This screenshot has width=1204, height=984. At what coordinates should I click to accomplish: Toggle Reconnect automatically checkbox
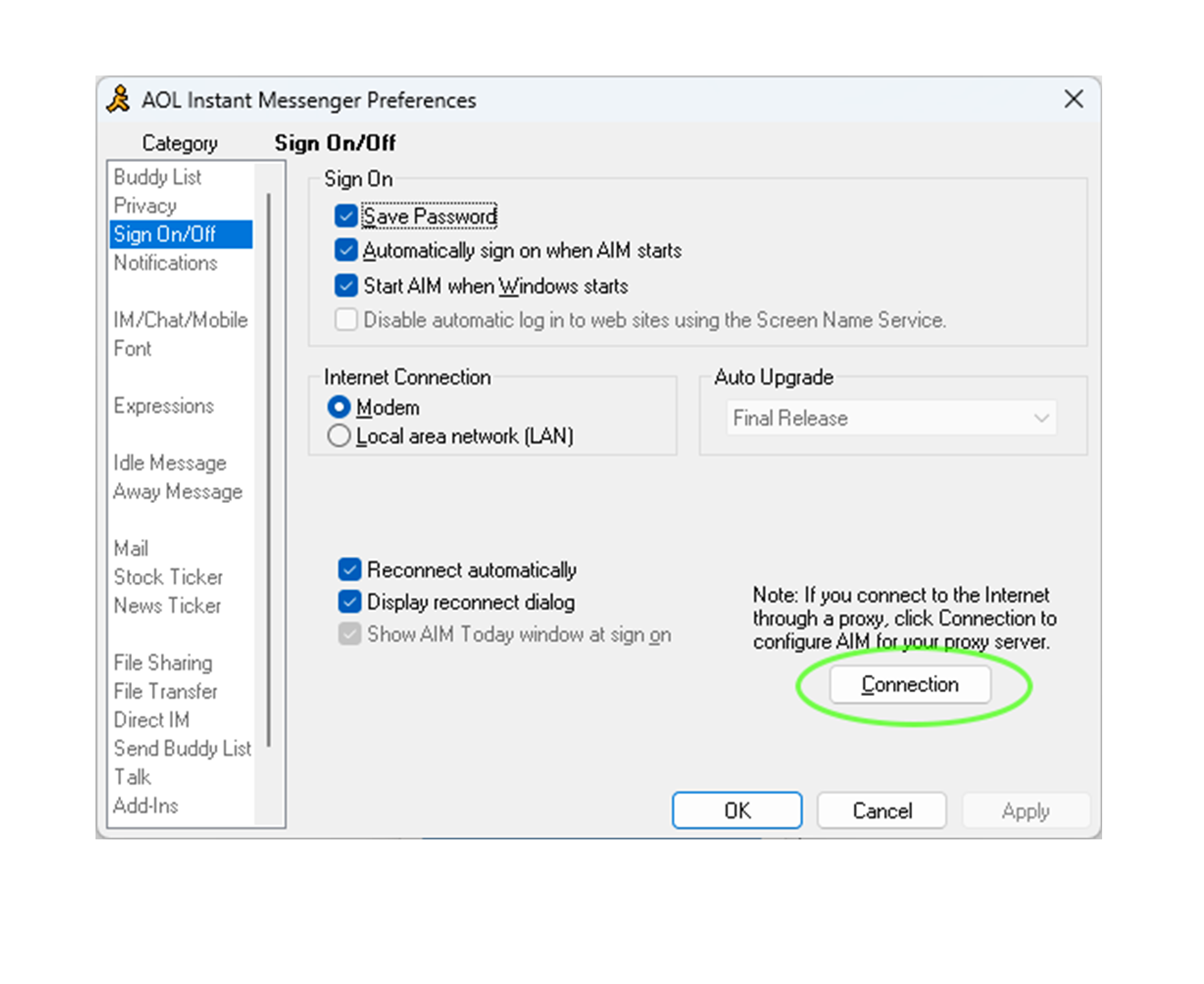tap(349, 570)
